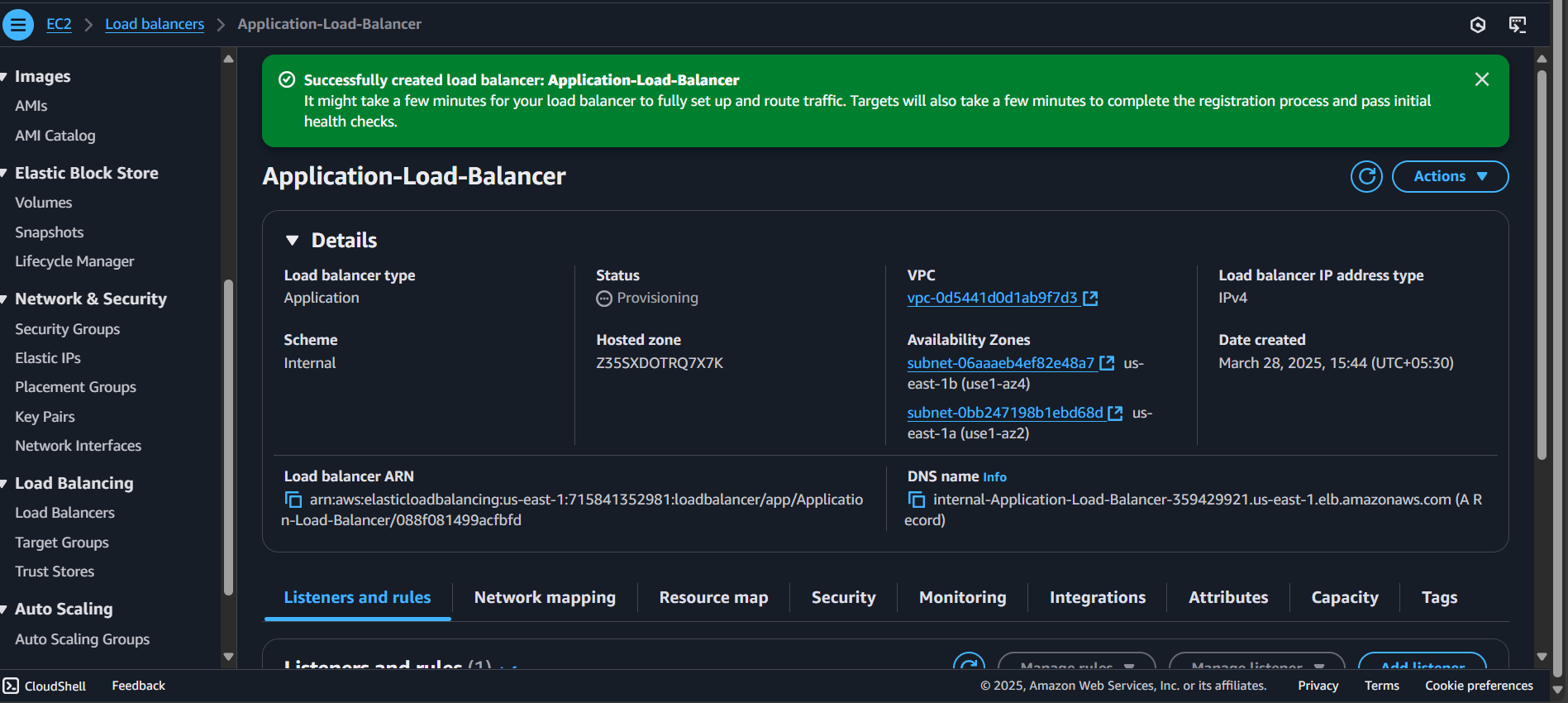Switch to the Integrations tab
Image resolution: width=1568 pixels, height=703 pixels.
1098,597
